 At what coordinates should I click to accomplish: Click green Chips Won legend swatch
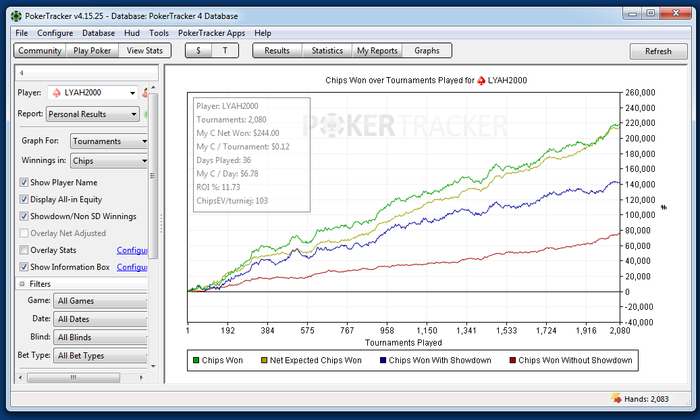tap(196, 360)
